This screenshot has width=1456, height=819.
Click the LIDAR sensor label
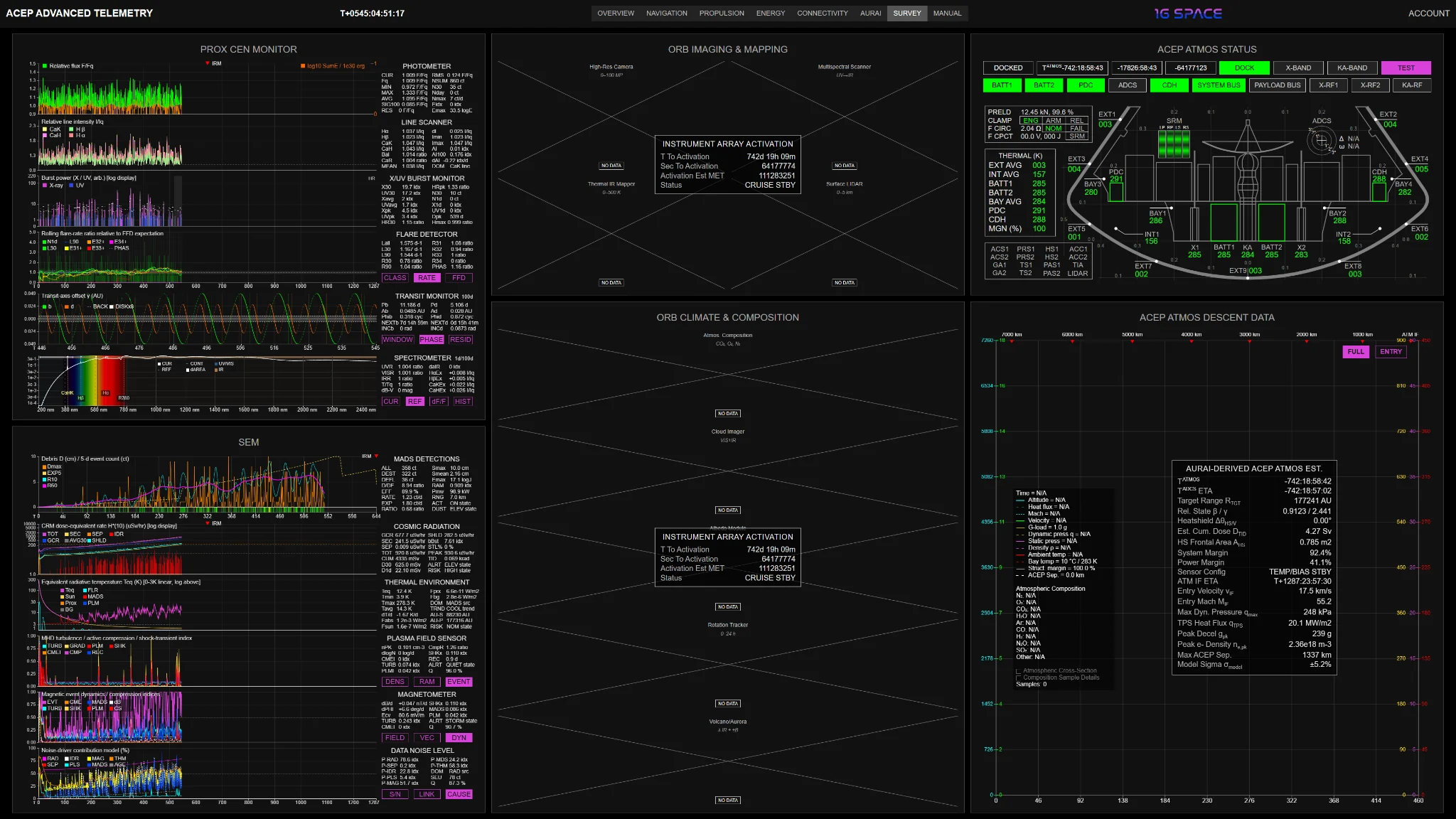1077,274
